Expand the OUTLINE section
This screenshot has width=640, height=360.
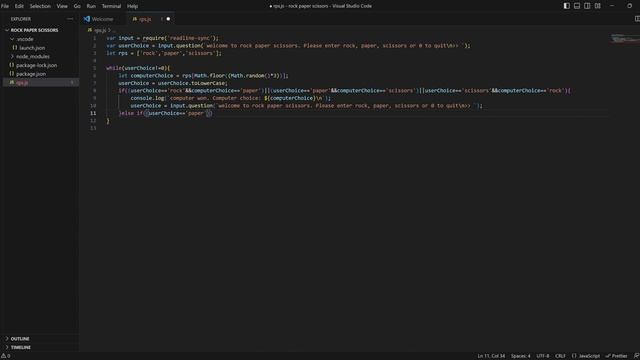[20, 339]
